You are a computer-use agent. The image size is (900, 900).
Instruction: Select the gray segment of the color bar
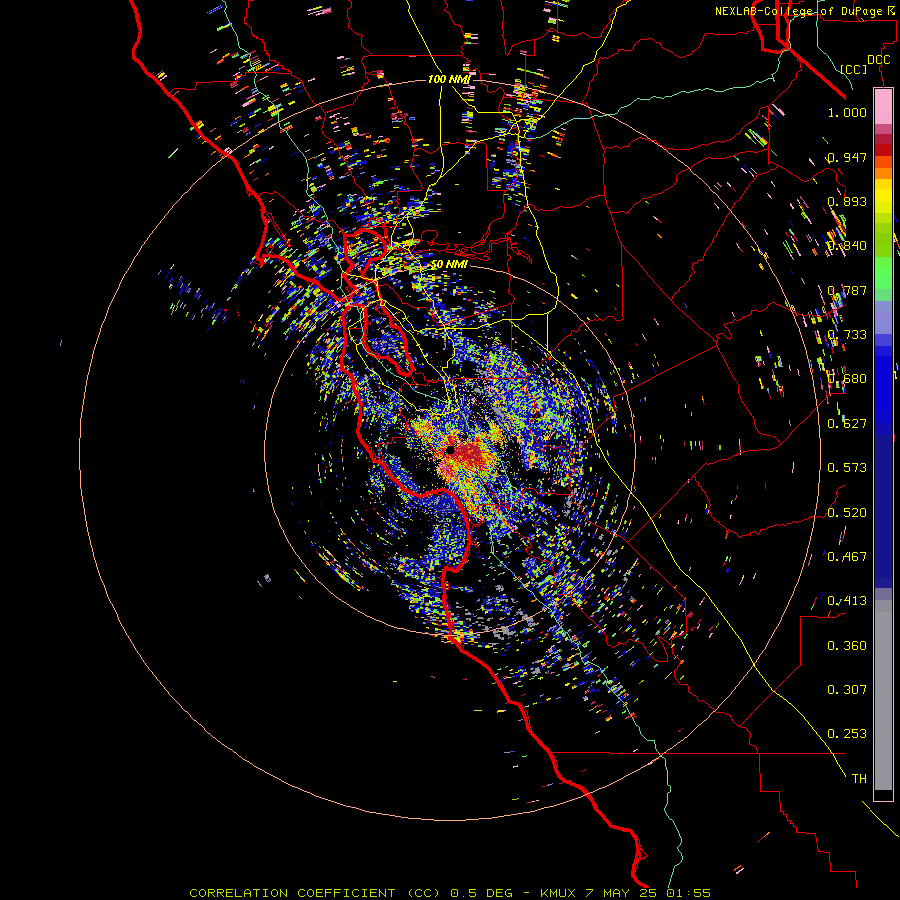point(883,695)
